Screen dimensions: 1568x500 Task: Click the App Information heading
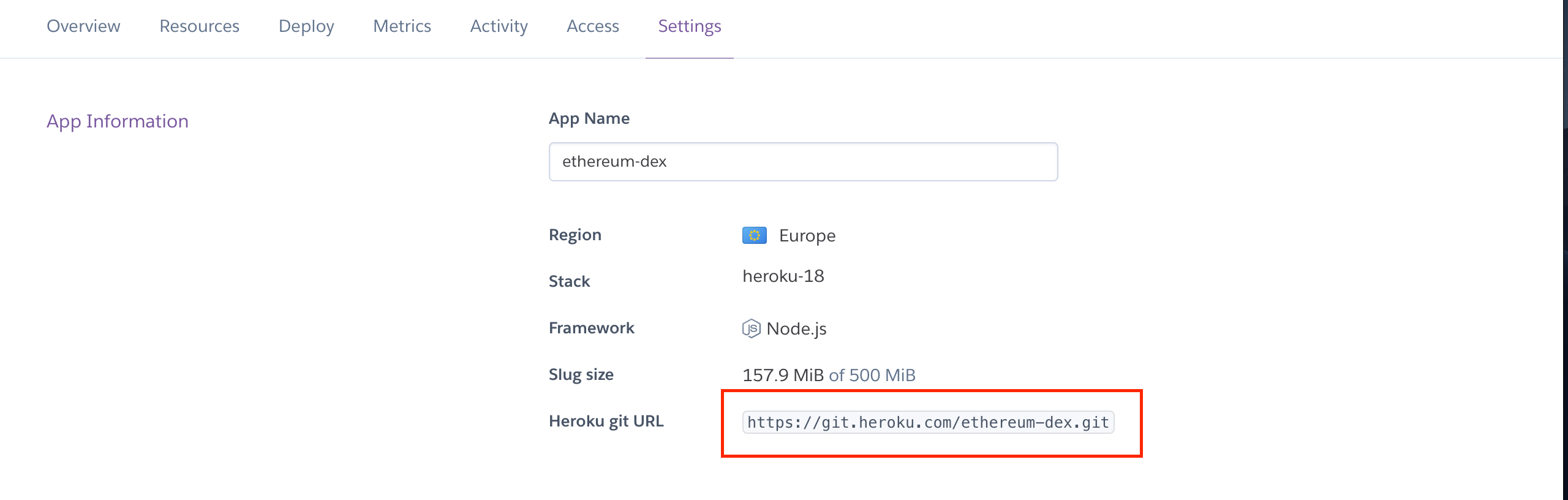point(118,121)
